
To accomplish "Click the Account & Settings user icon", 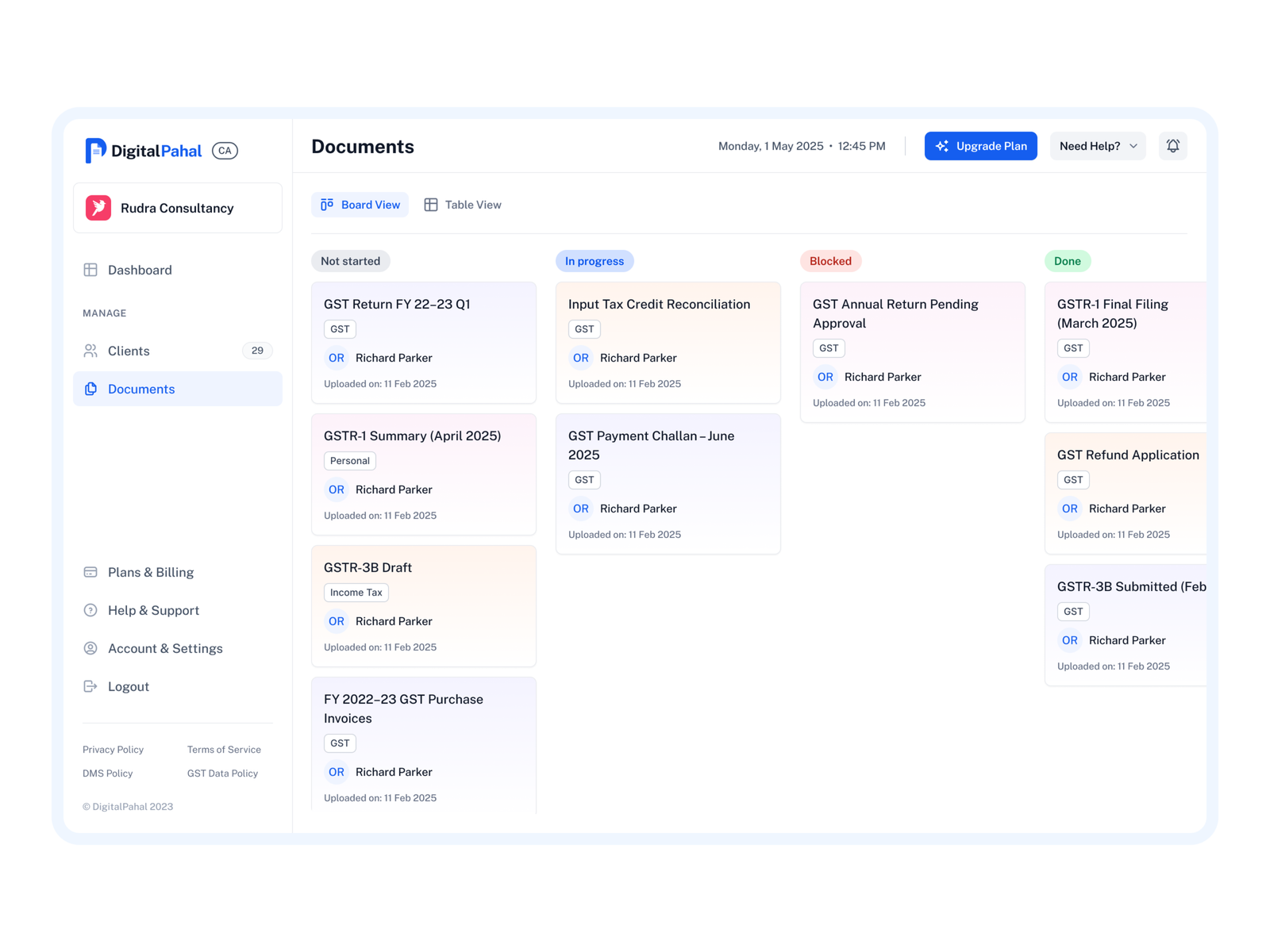I will (90, 648).
